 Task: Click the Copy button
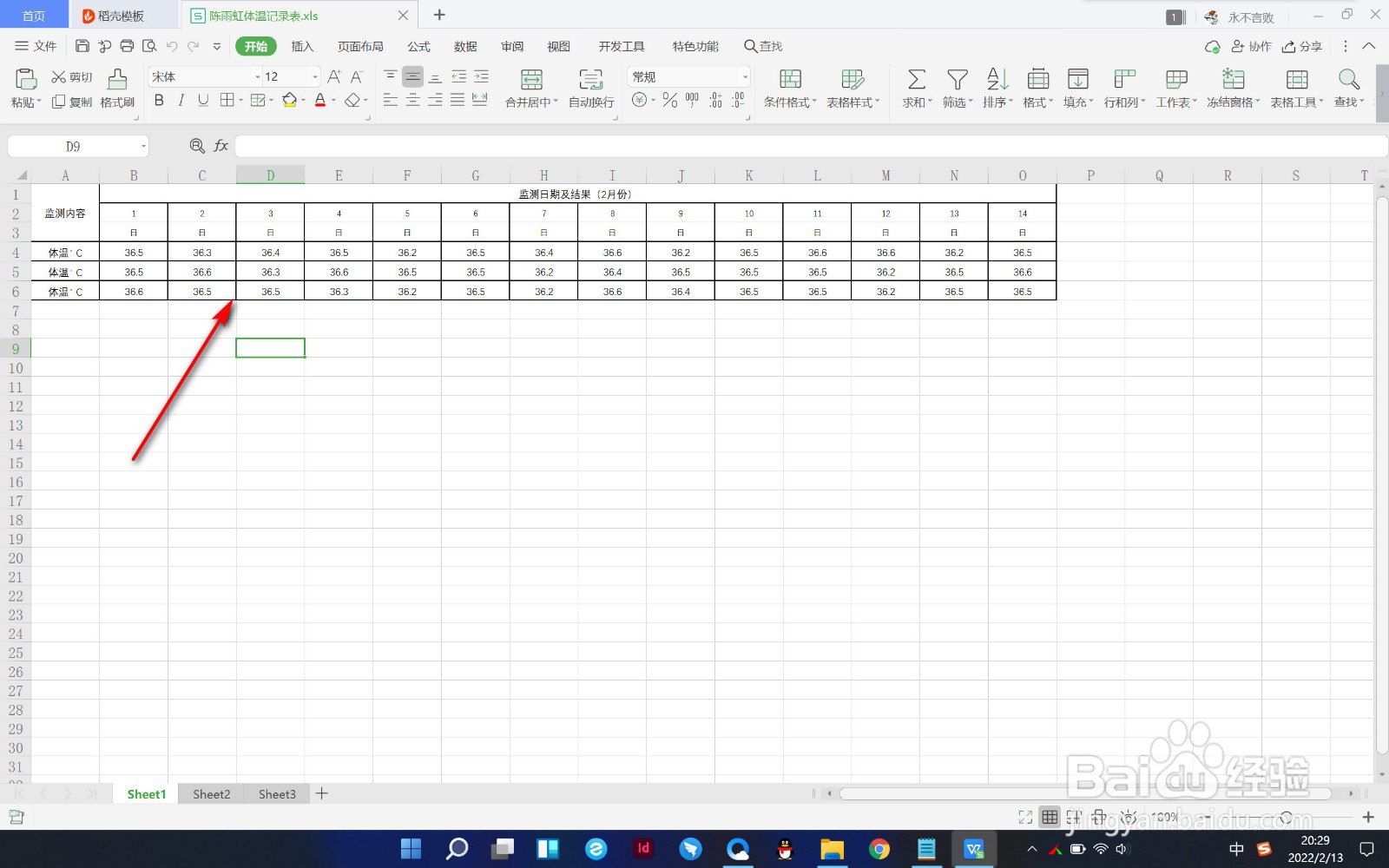[72, 102]
